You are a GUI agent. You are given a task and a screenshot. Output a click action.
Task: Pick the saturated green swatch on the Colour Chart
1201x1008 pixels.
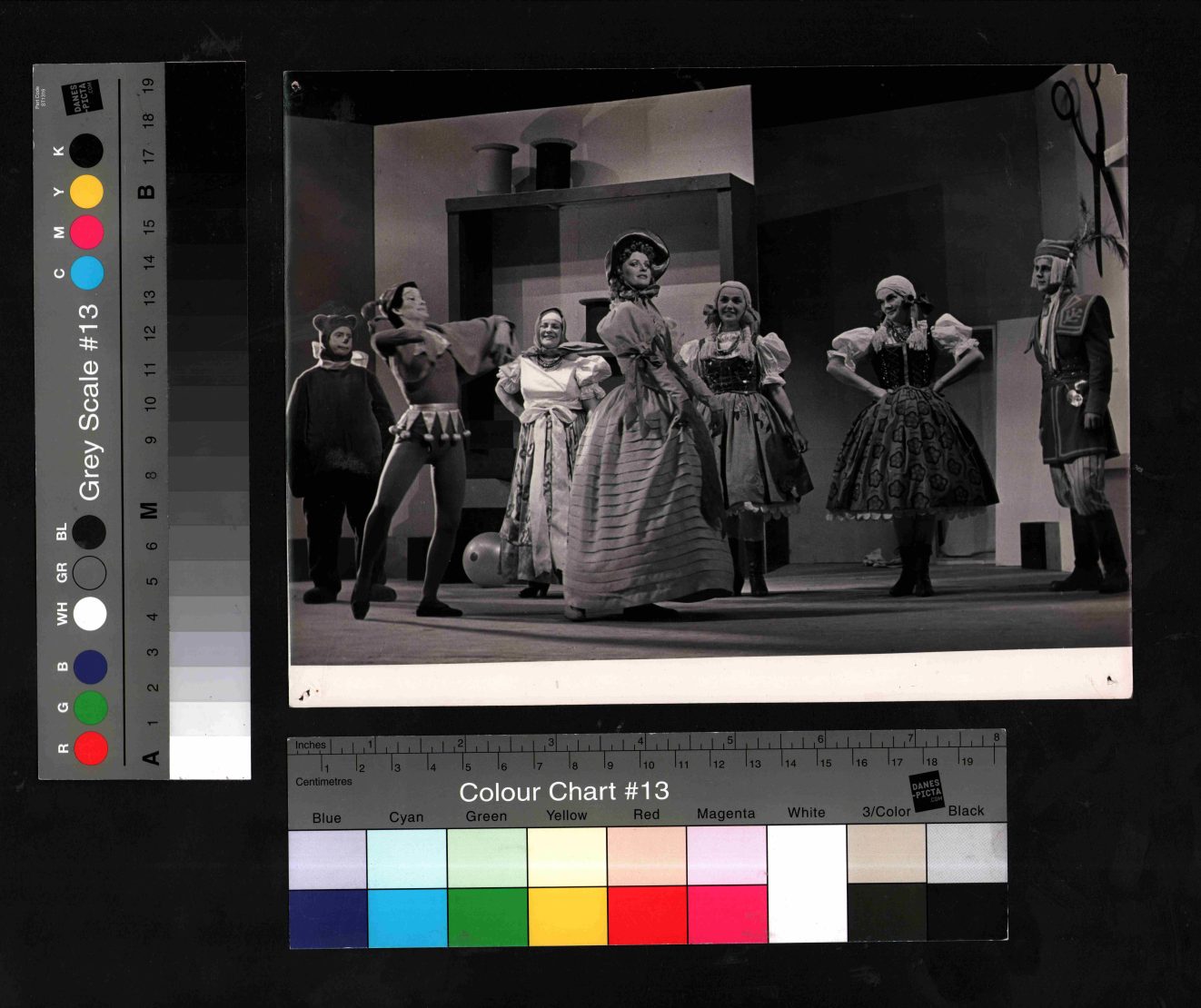tap(487, 917)
